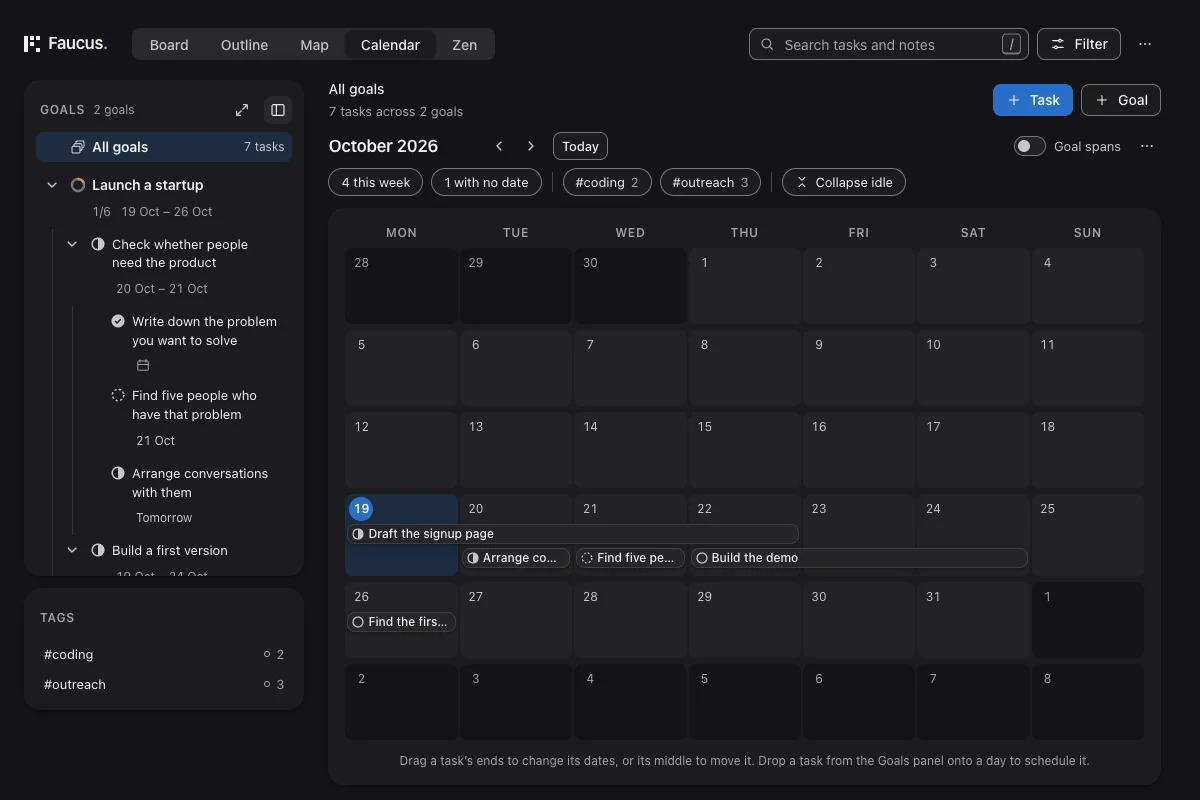Expand the Goals panel to full size
1200x800 pixels.
(242, 110)
